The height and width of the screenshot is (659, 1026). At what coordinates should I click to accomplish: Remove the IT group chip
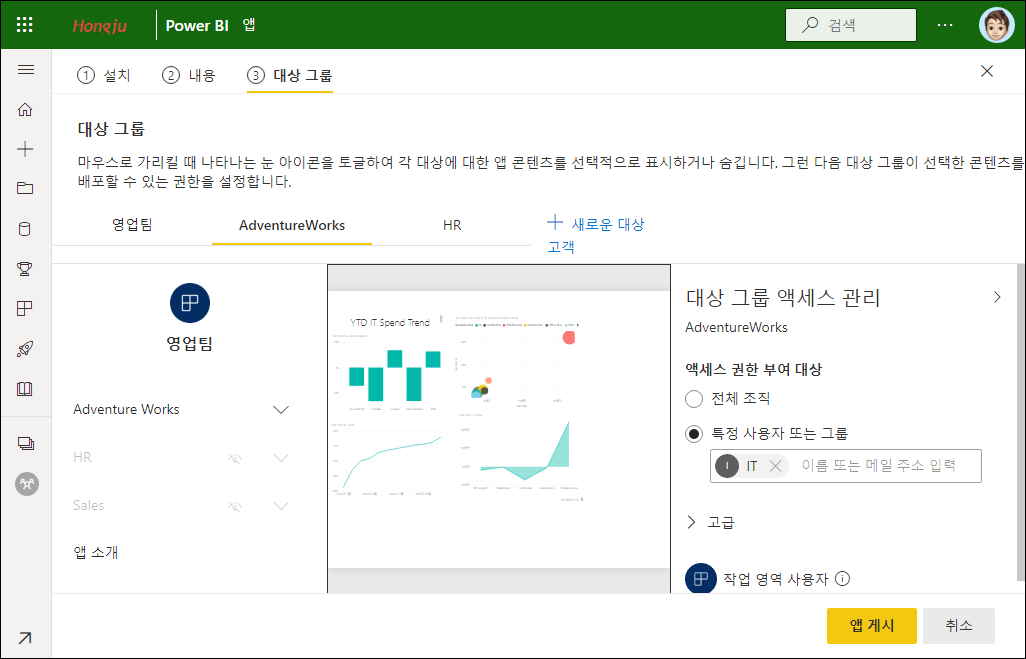click(775, 466)
